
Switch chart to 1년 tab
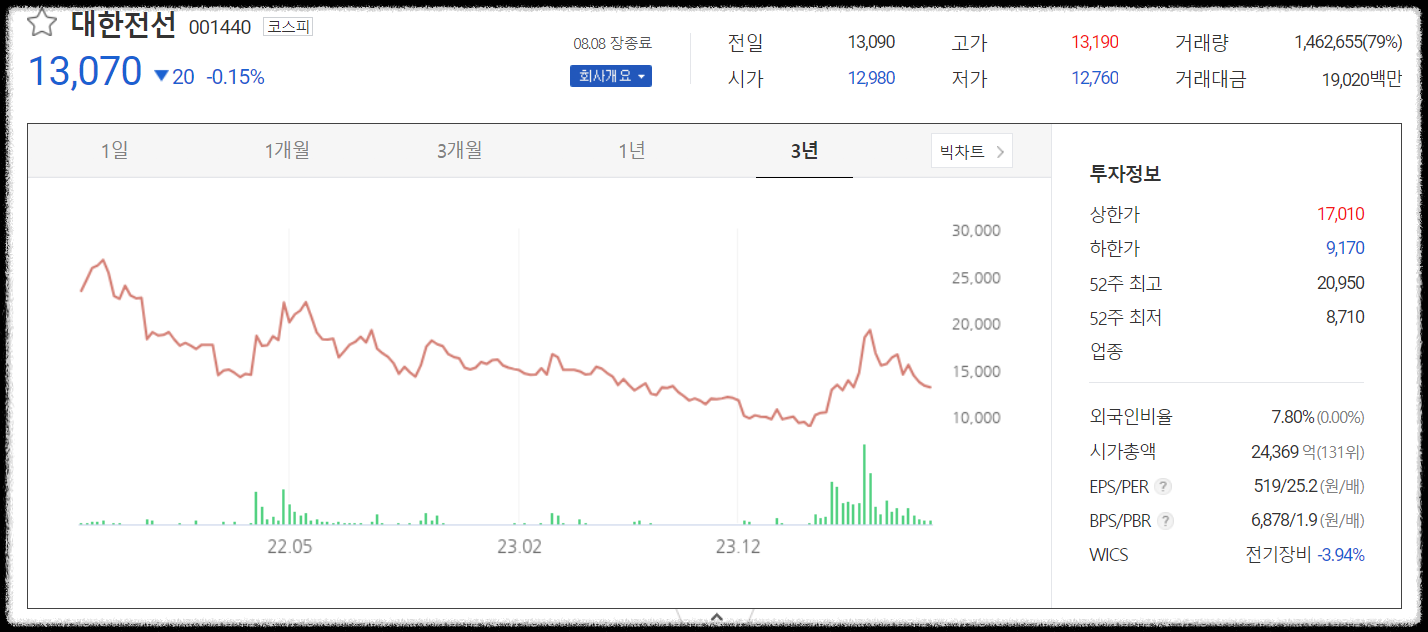pyautogui.click(x=632, y=151)
